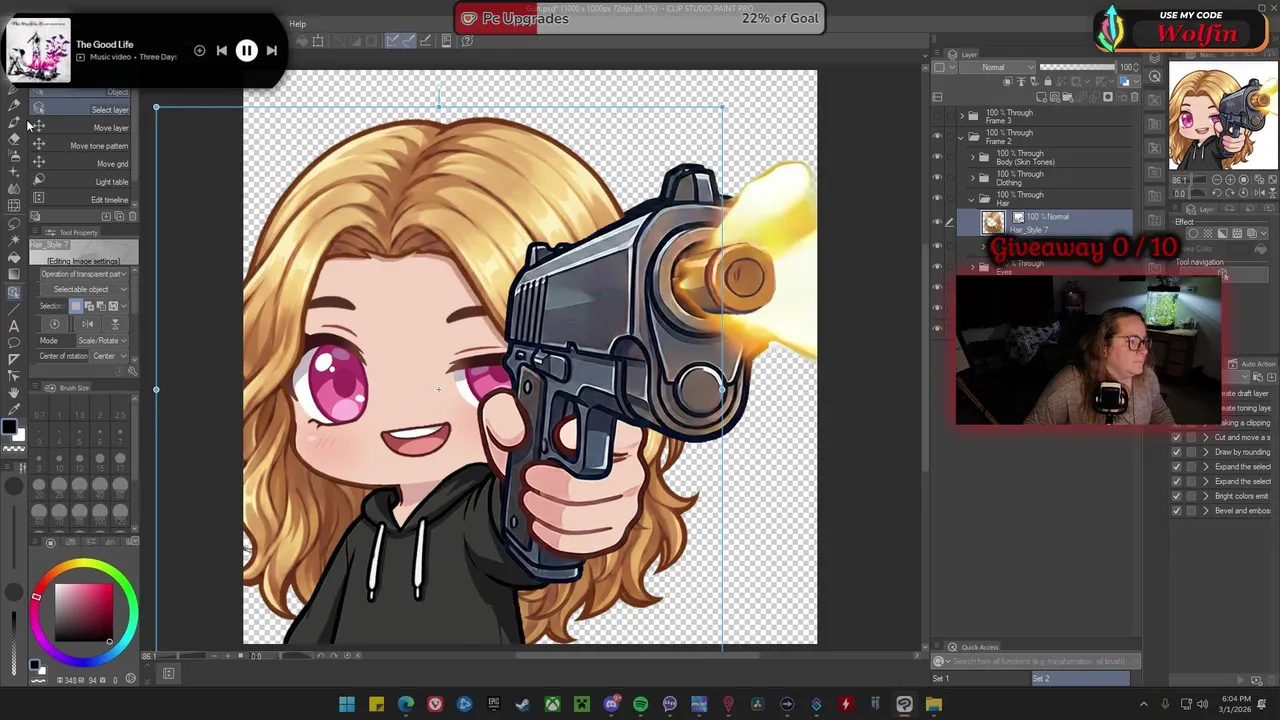Collapse the Frame 2 folder

coord(961,138)
